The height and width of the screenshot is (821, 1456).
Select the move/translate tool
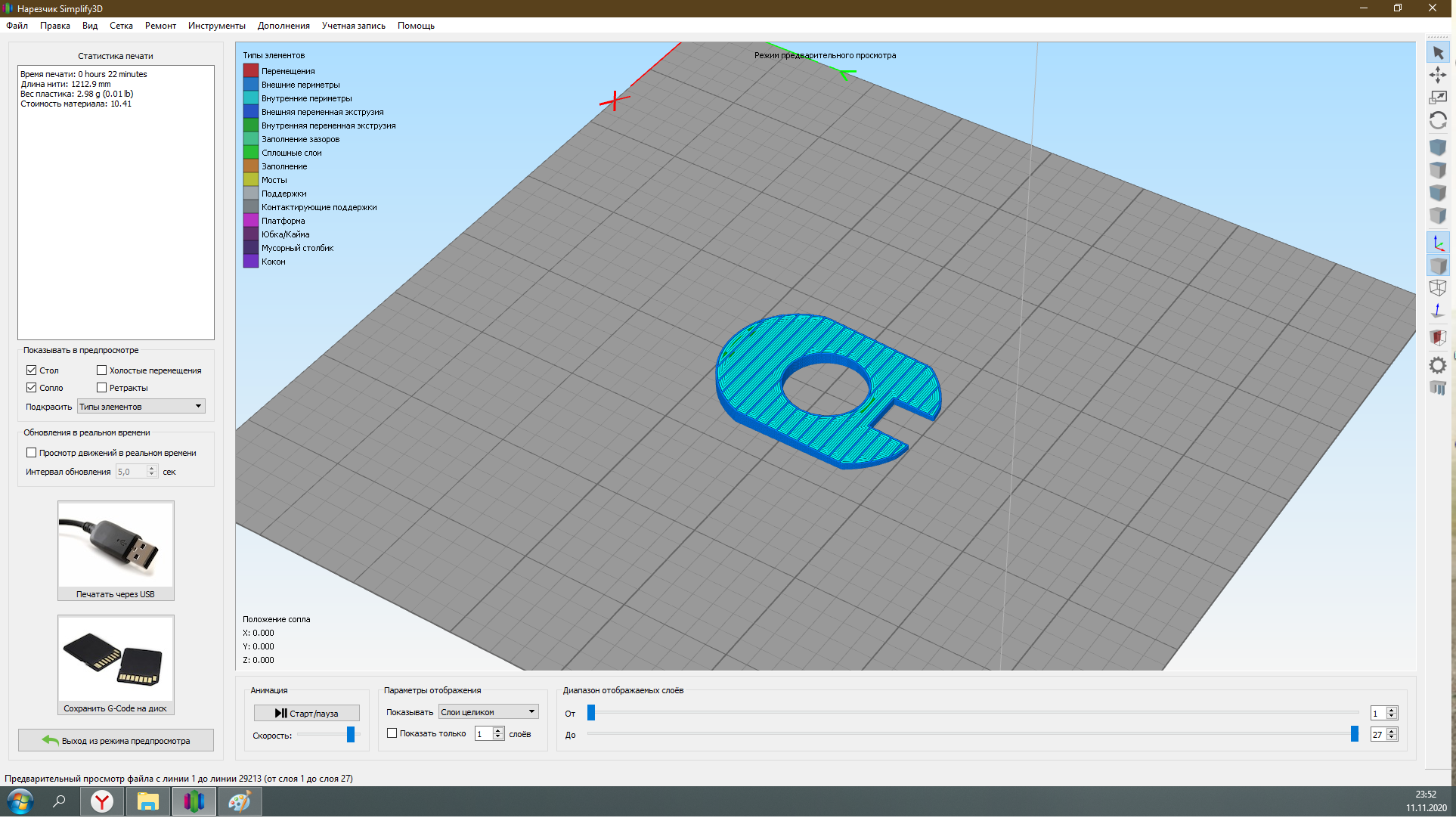pos(1438,75)
